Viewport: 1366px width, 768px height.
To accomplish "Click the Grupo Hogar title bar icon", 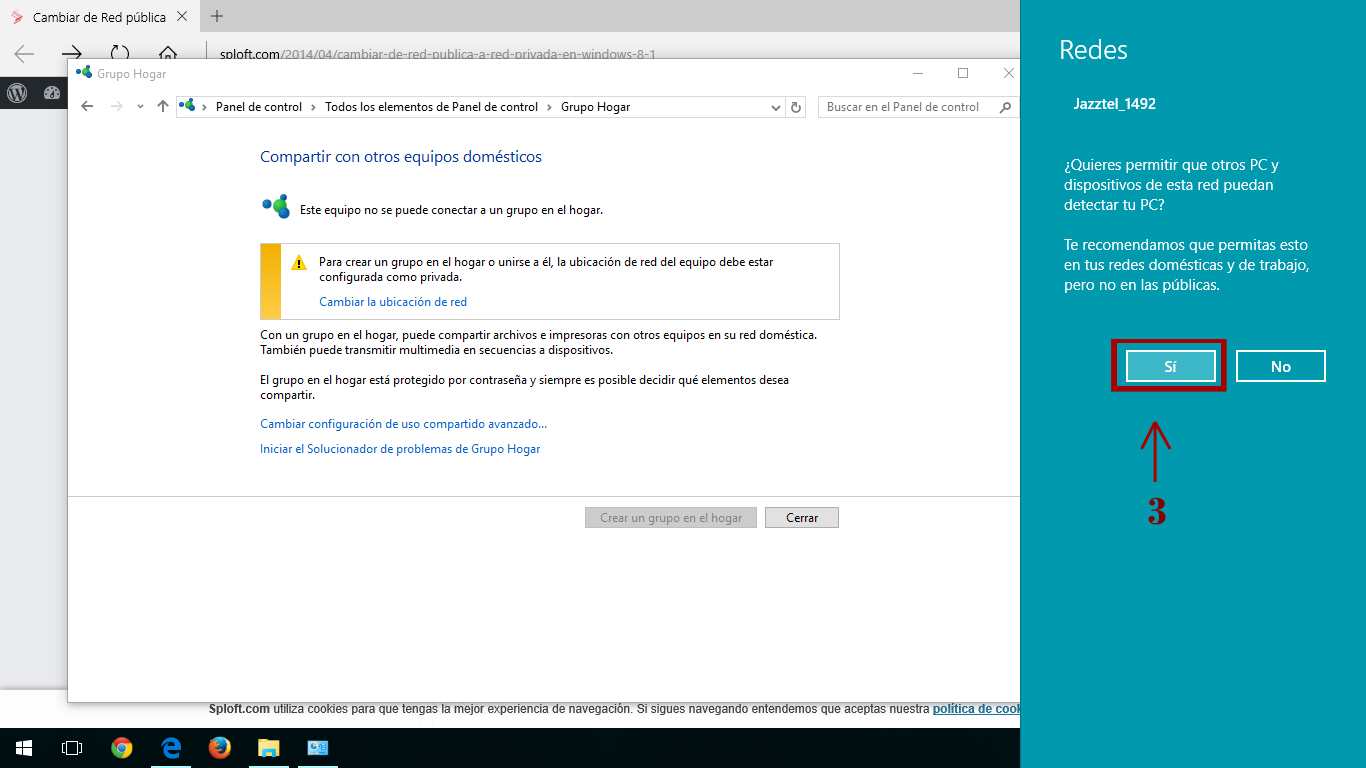I will click(84, 73).
